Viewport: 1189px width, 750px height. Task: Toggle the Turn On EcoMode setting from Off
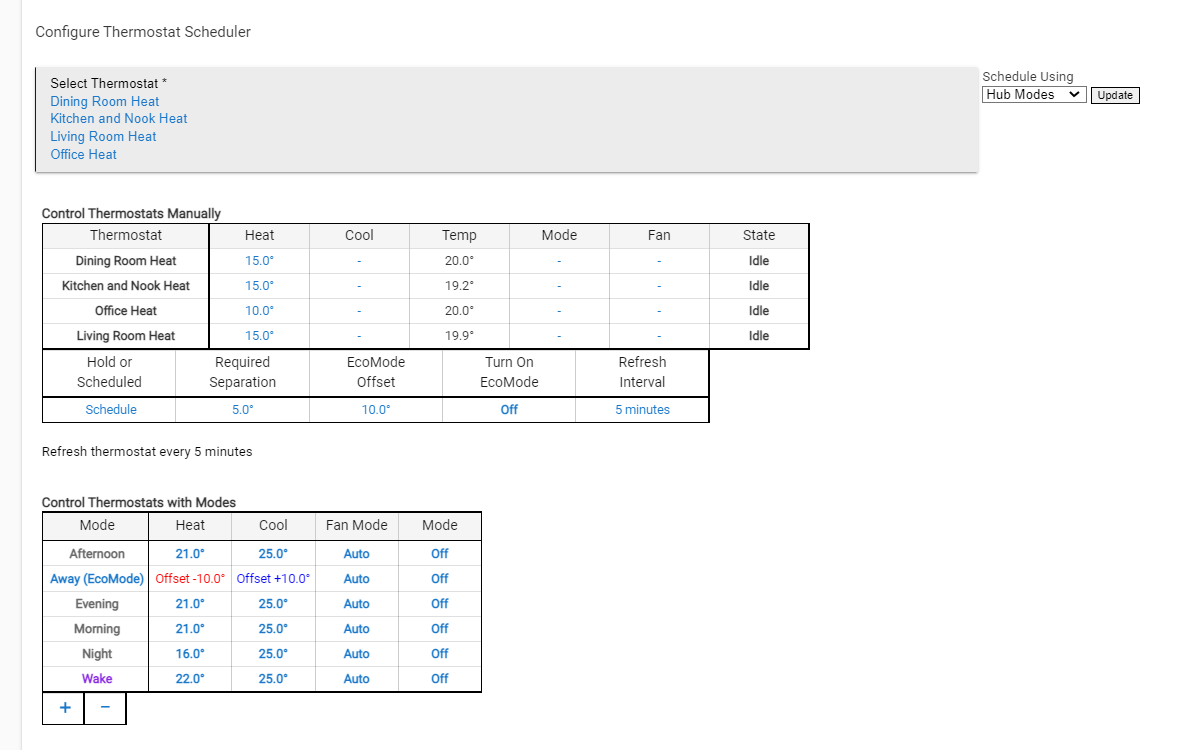point(508,409)
